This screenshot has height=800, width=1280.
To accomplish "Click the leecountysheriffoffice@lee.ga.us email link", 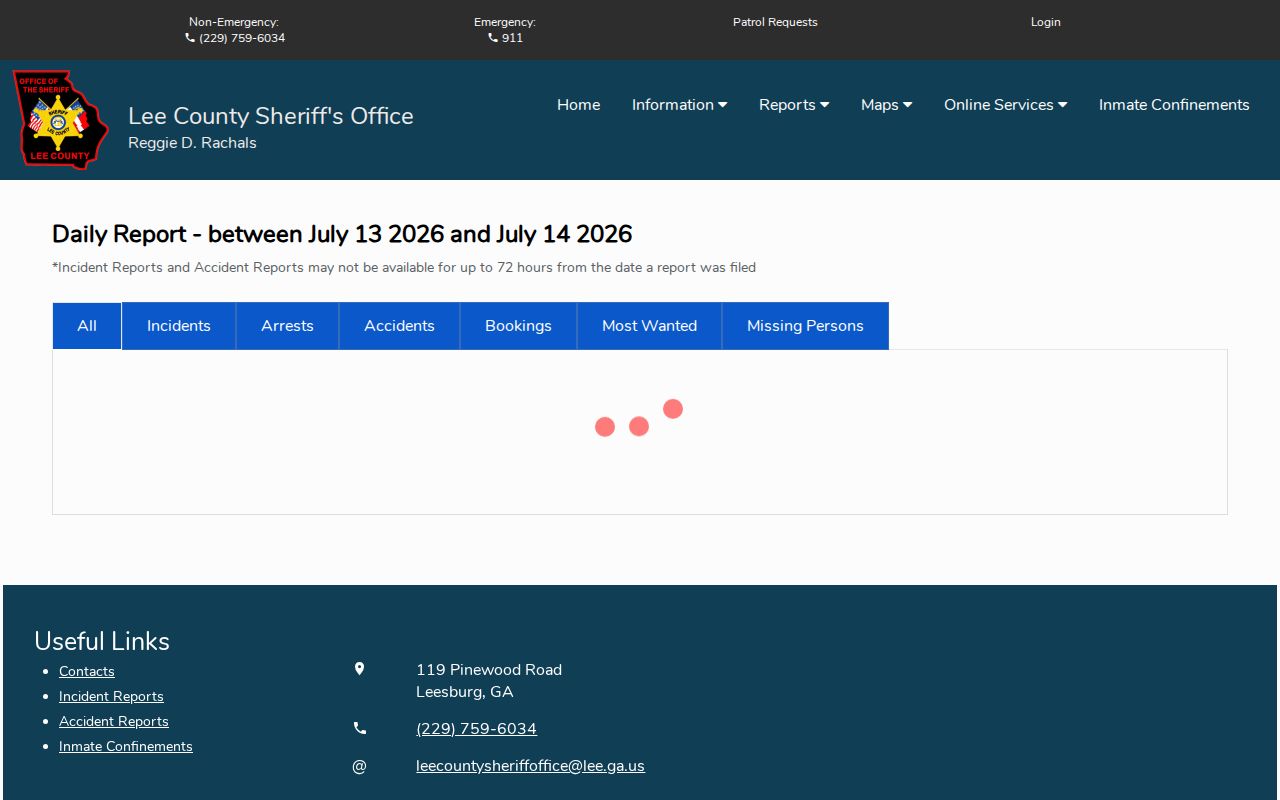I will coord(530,766).
